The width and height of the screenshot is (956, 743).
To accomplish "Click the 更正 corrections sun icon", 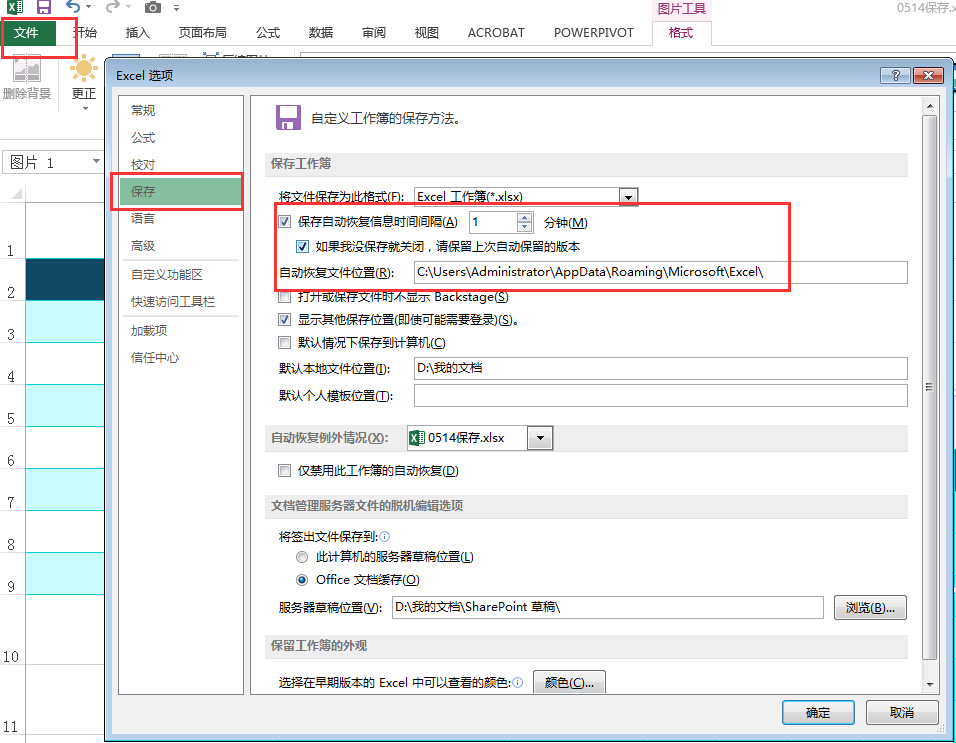I will coord(84,68).
